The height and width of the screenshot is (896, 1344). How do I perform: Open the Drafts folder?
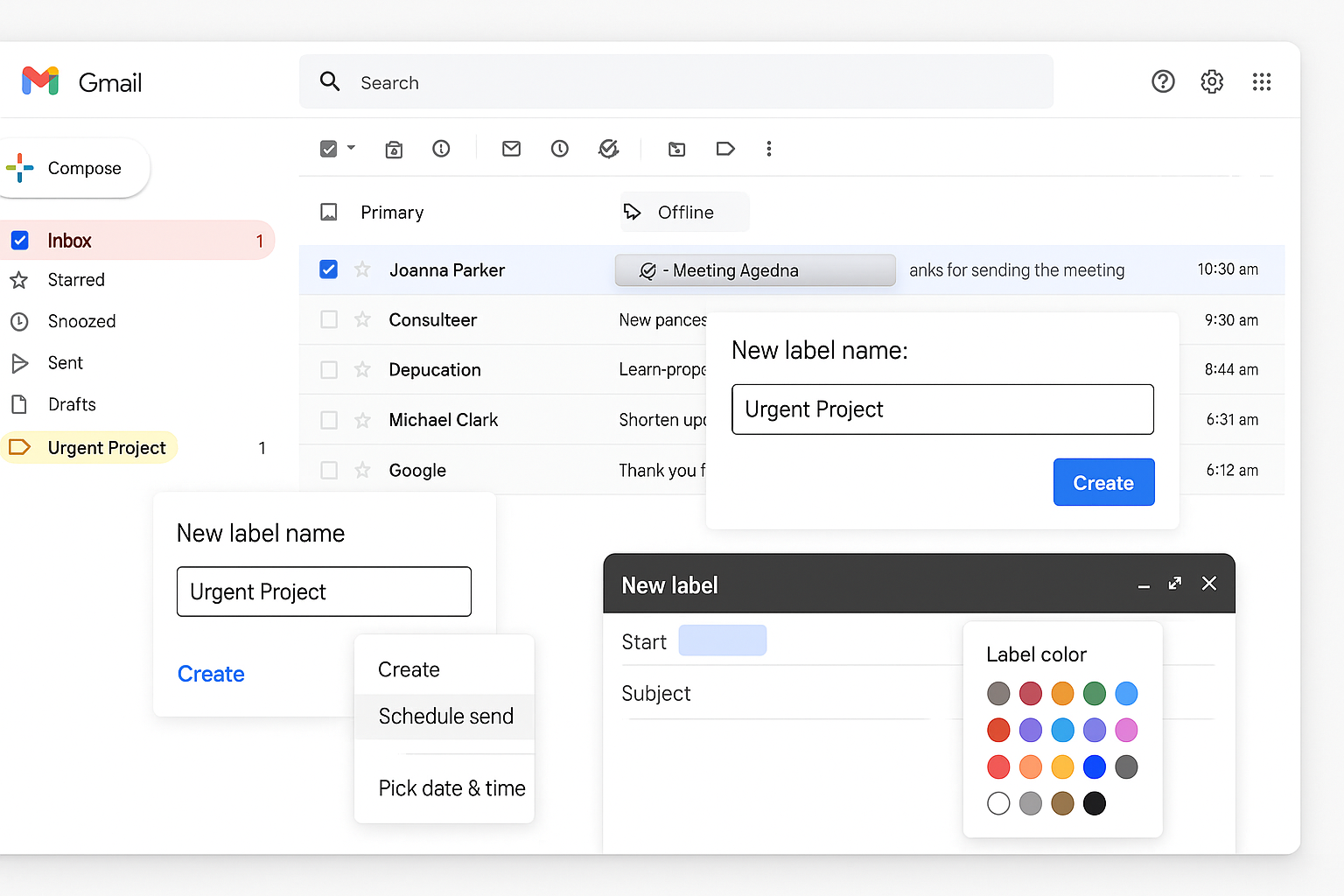pyautogui.click(x=72, y=404)
